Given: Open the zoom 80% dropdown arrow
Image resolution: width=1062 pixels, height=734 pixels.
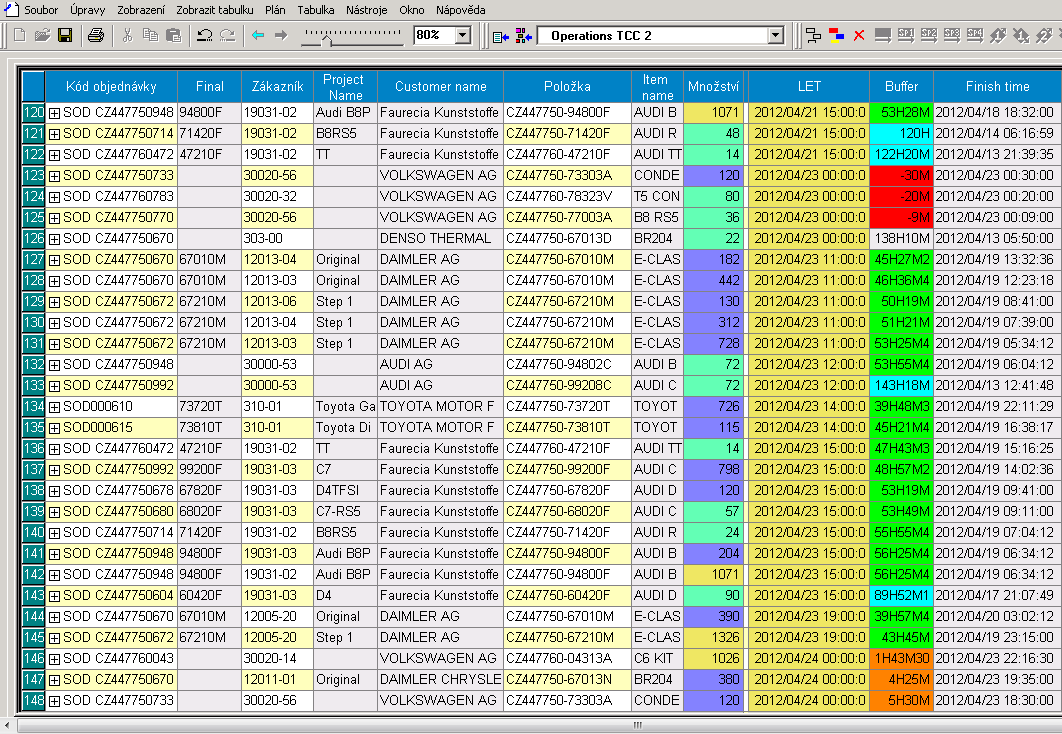Looking at the screenshot, I should pos(463,35).
